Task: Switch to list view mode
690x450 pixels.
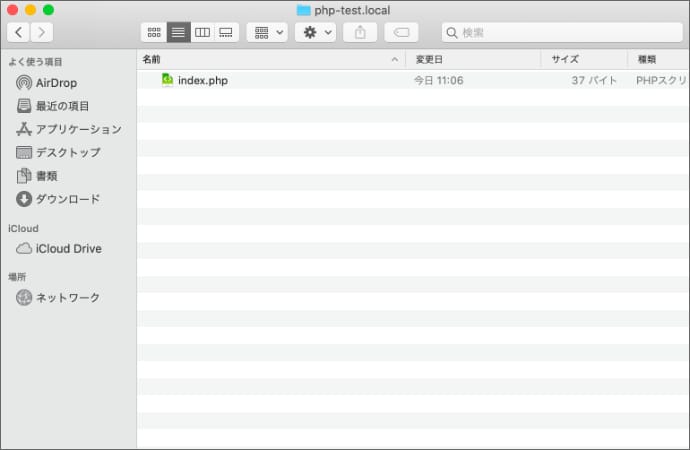Action: coord(178,33)
